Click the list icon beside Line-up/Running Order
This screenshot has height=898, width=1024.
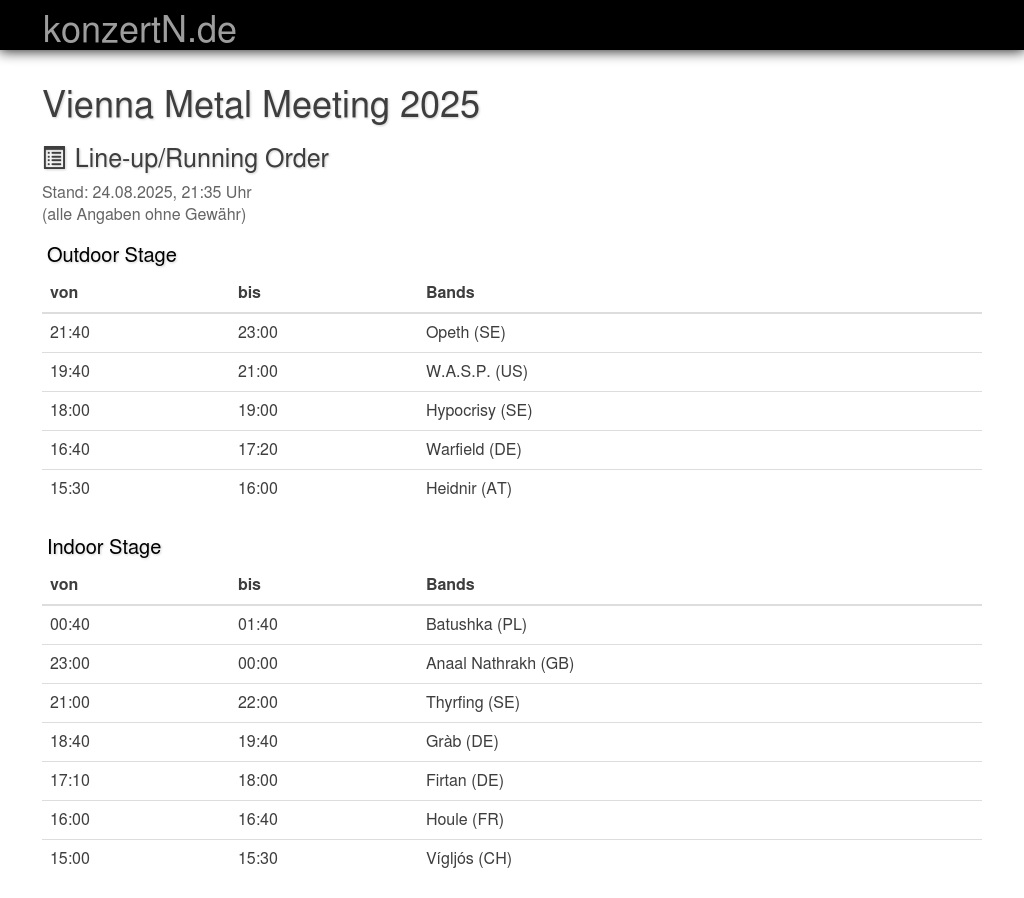tap(54, 158)
